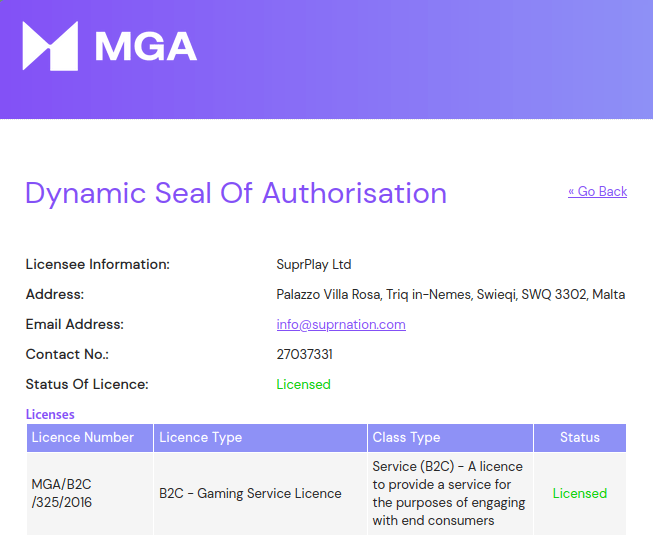Click the Dynamic Seal Of Authorisation heading
The height and width of the screenshot is (545, 653).
tap(236, 193)
